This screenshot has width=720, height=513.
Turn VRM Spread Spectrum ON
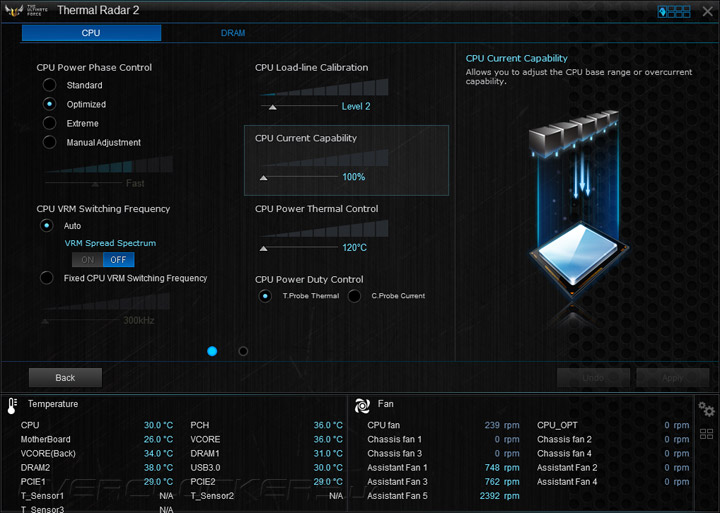(87, 259)
